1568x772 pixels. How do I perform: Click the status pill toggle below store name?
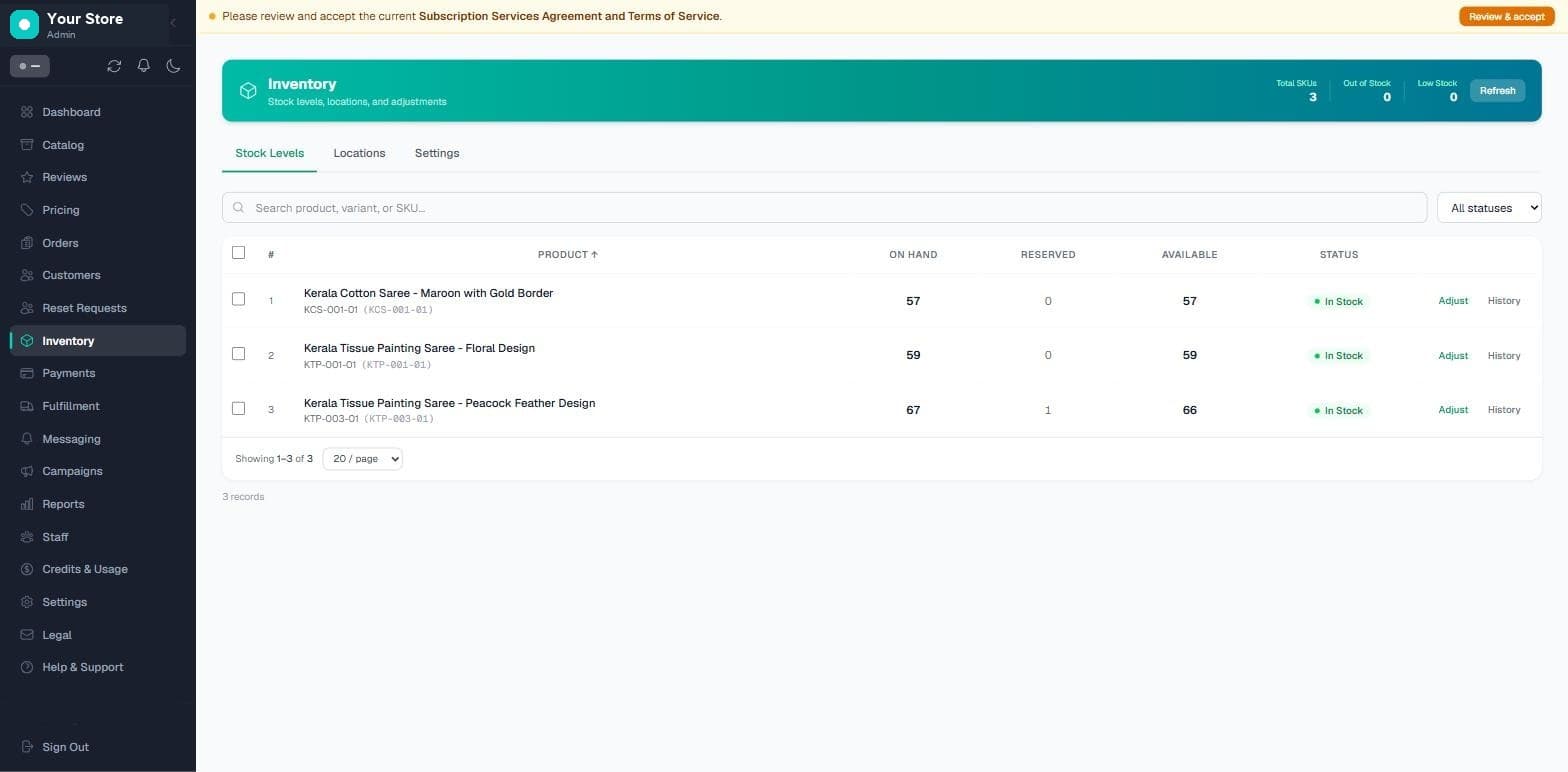click(x=30, y=66)
